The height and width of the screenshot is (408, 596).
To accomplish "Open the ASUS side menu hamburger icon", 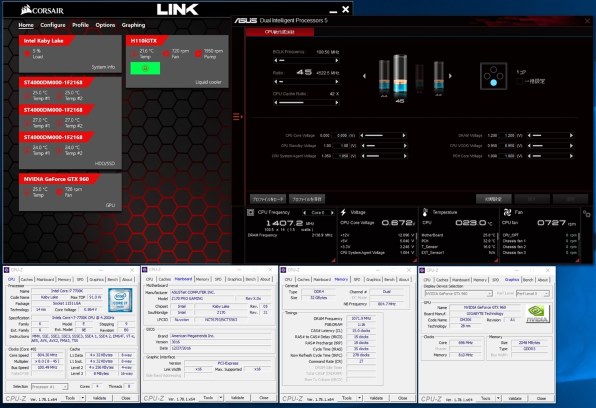I will coord(237,117).
